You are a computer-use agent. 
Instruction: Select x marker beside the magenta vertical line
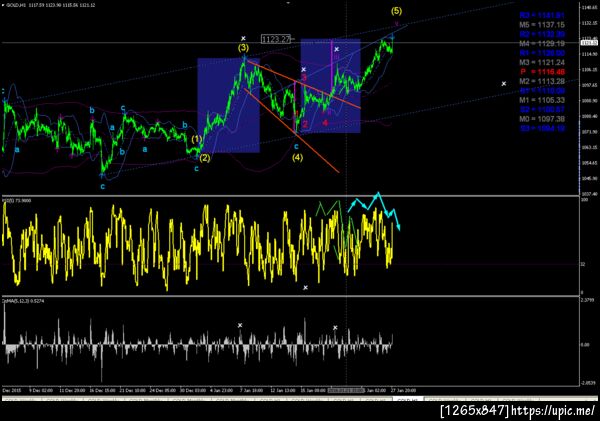[337, 49]
